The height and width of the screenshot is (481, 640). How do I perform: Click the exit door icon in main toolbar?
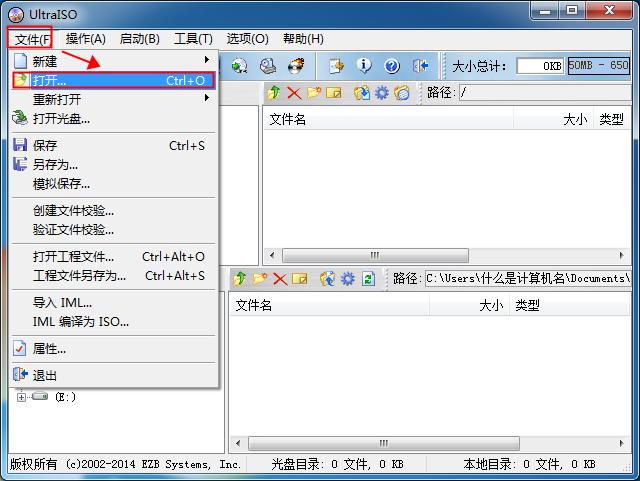(x=420, y=66)
